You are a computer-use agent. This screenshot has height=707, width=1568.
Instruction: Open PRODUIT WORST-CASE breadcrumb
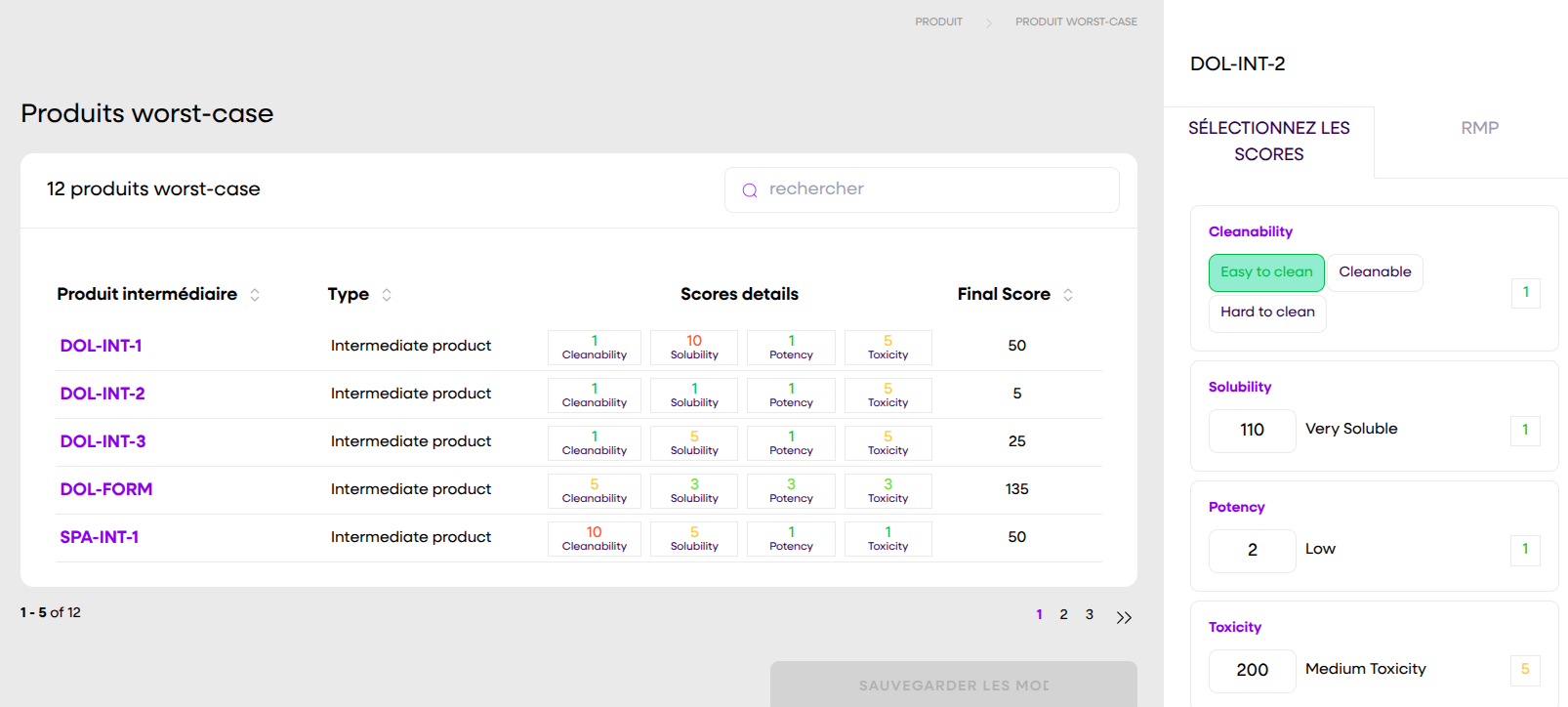(x=1076, y=21)
